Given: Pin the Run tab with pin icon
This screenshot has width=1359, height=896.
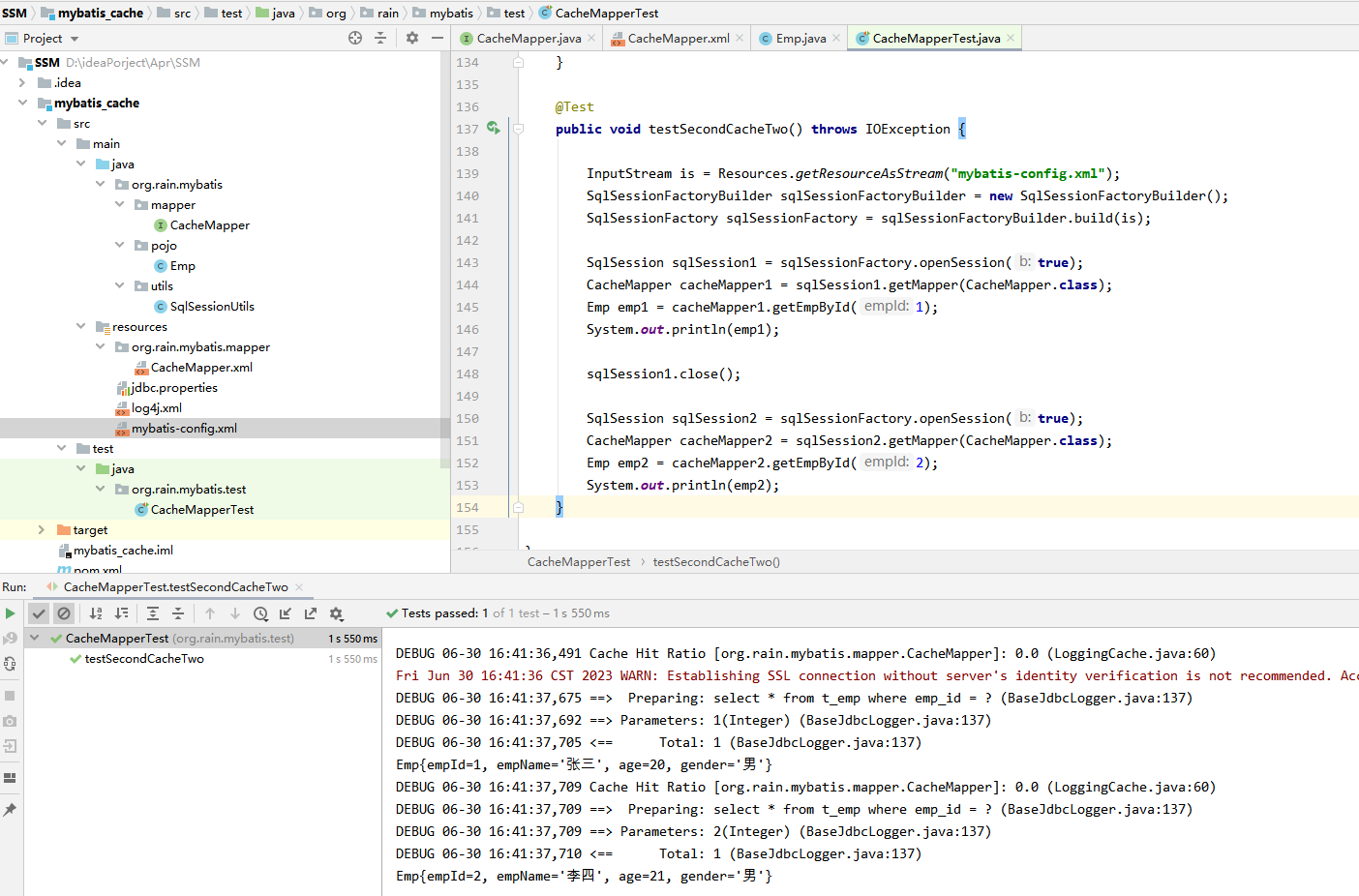Looking at the screenshot, I should tap(10, 810).
